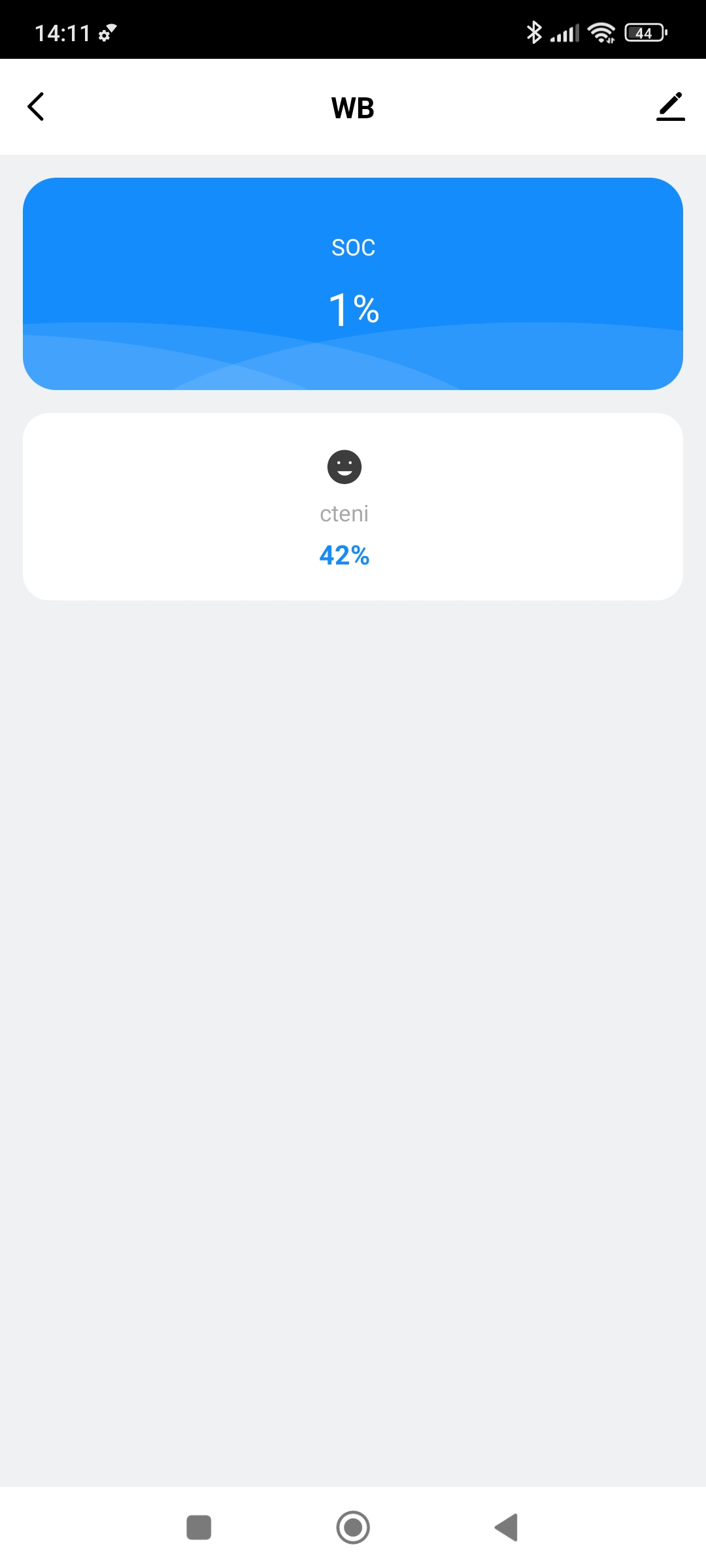
Task: Tap the Android home circle button
Action: 353,1527
